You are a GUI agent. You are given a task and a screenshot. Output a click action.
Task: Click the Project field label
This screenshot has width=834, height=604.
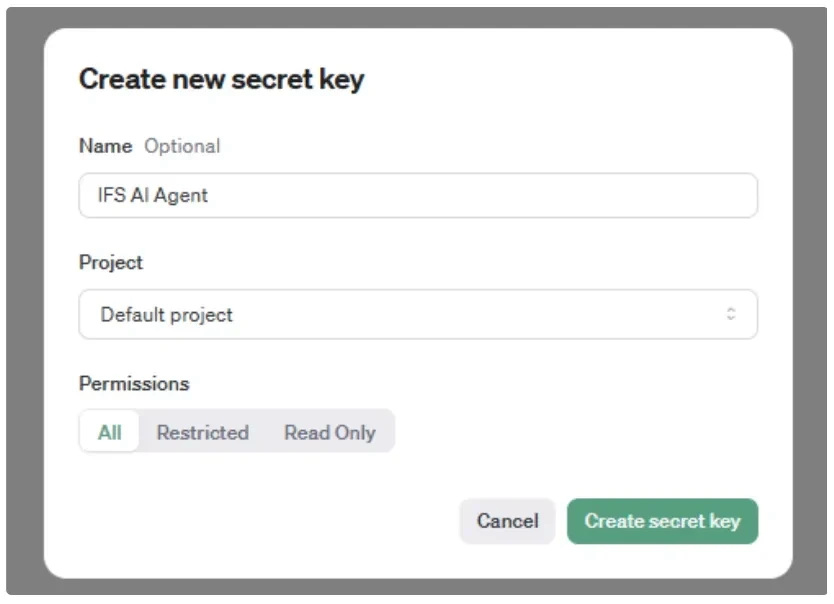pyautogui.click(x=111, y=262)
